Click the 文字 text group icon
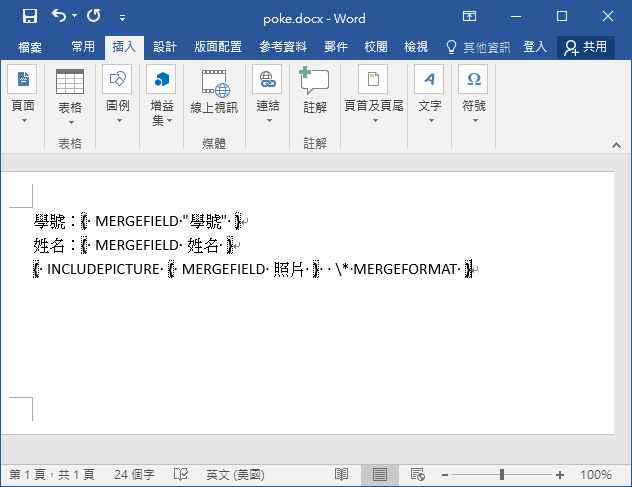The image size is (632, 487). coord(429,79)
